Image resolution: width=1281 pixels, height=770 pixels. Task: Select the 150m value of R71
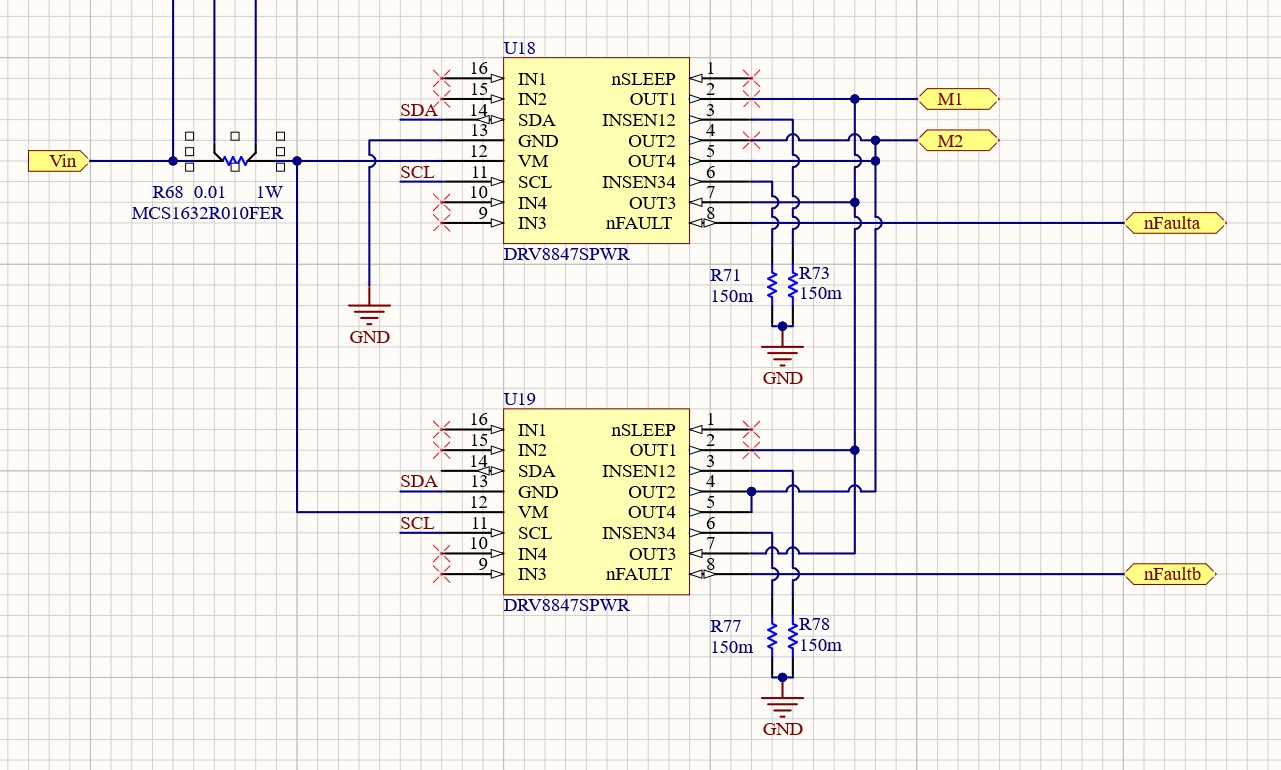[731, 296]
